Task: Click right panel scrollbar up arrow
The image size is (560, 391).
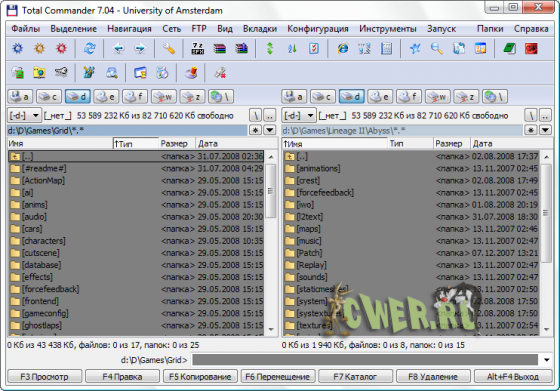Action: tap(546, 156)
